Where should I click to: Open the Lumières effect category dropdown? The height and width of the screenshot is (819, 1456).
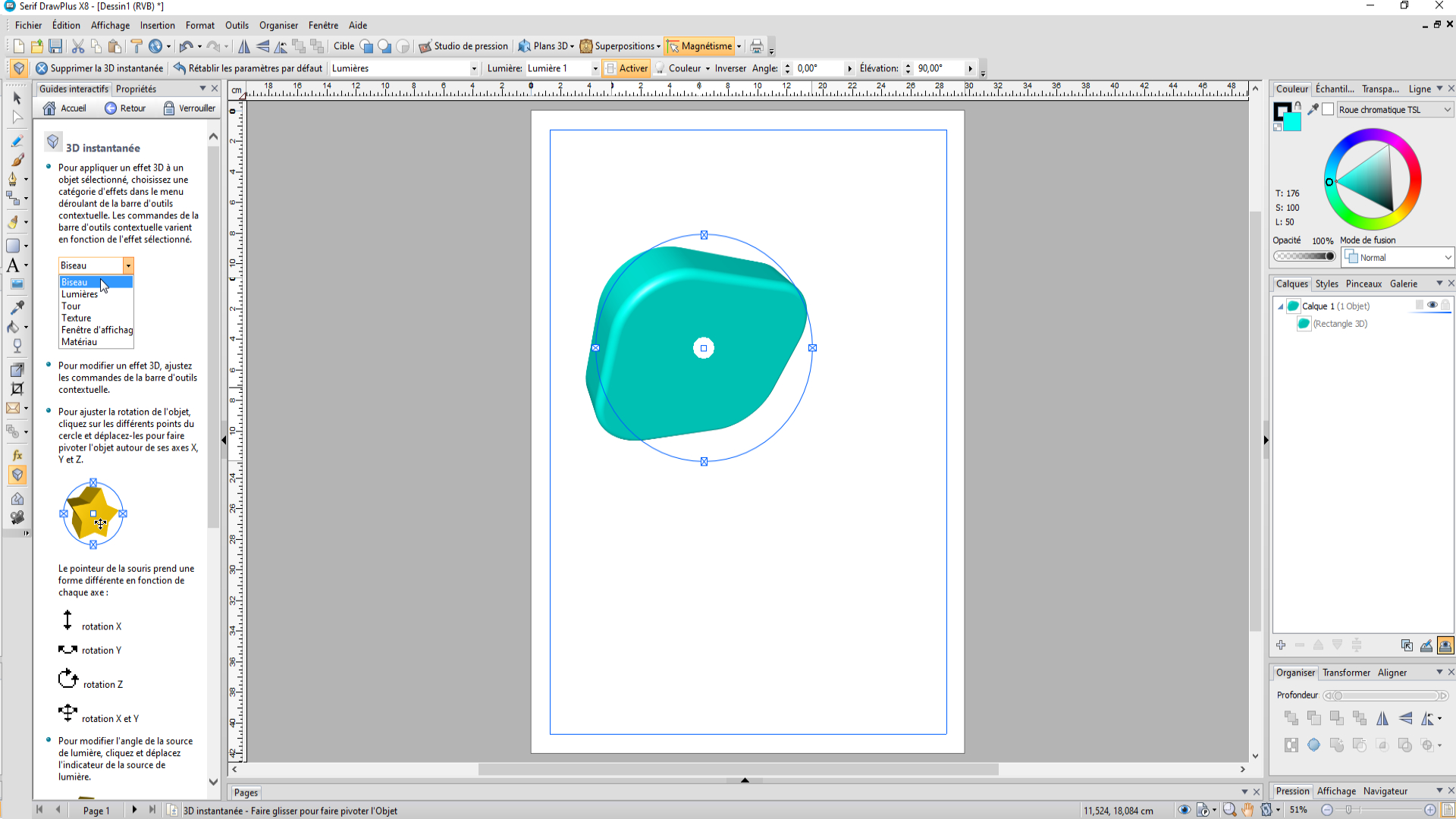(x=474, y=68)
